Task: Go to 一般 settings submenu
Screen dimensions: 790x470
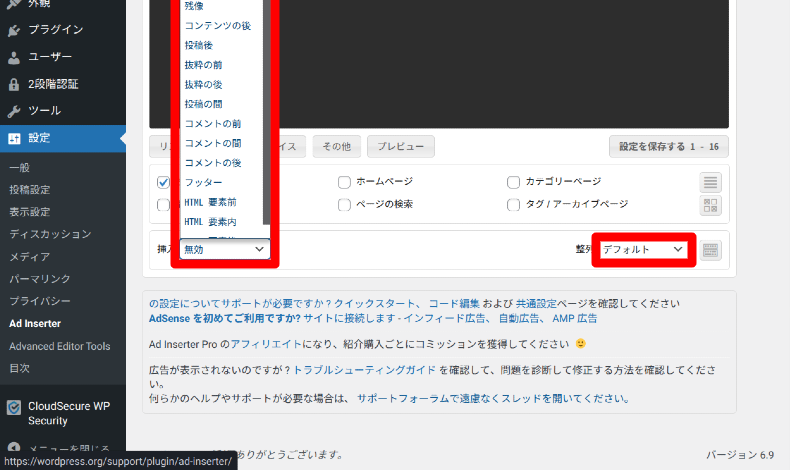Action: coord(19,167)
